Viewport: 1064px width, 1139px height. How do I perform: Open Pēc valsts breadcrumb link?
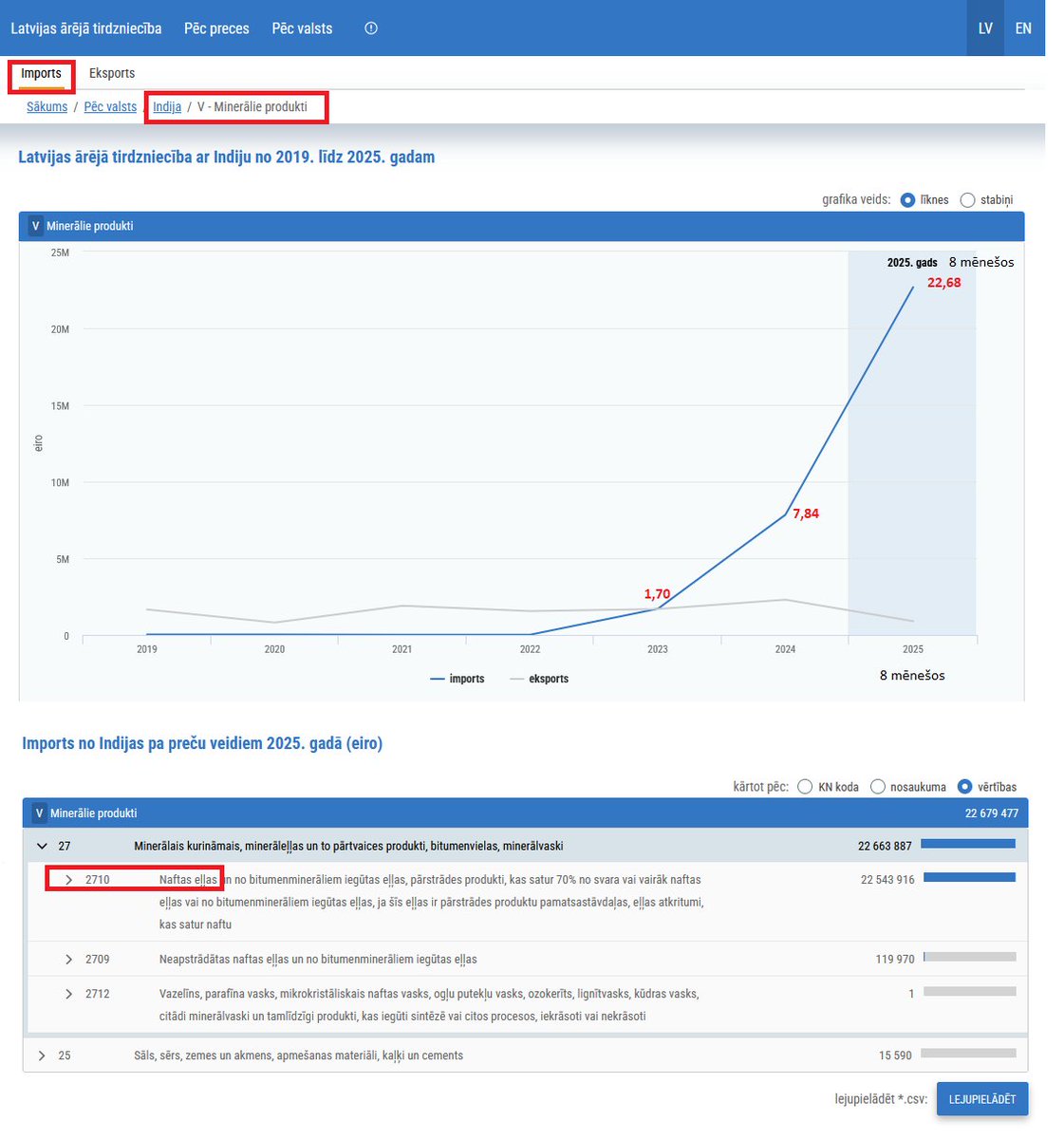(x=110, y=106)
